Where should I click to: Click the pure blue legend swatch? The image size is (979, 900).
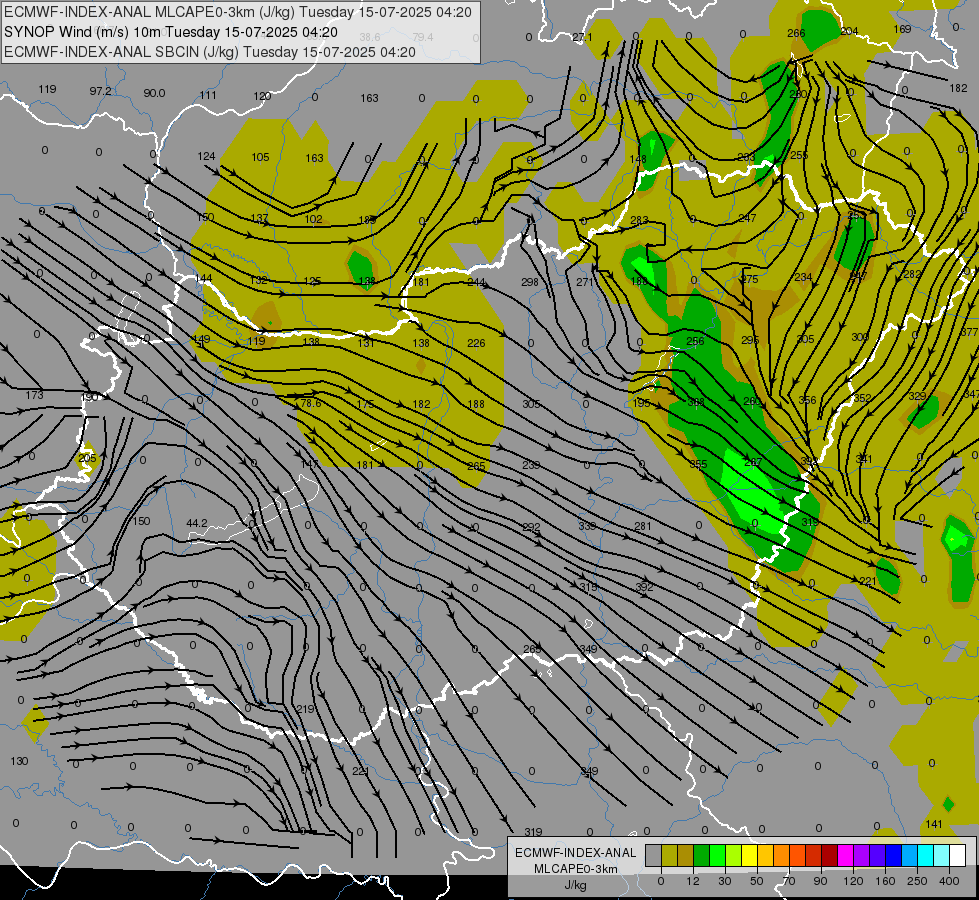(894, 855)
